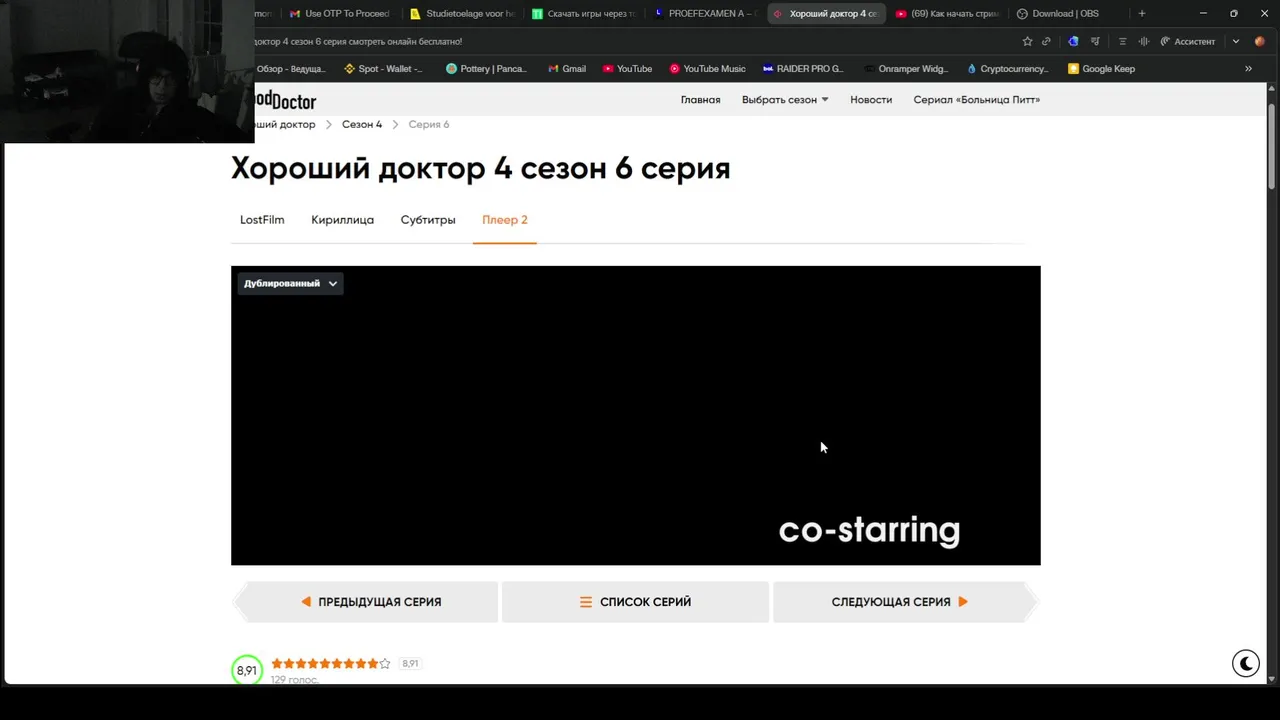
Task: Open the YouTube Music bookmark
Action: (x=707, y=69)
